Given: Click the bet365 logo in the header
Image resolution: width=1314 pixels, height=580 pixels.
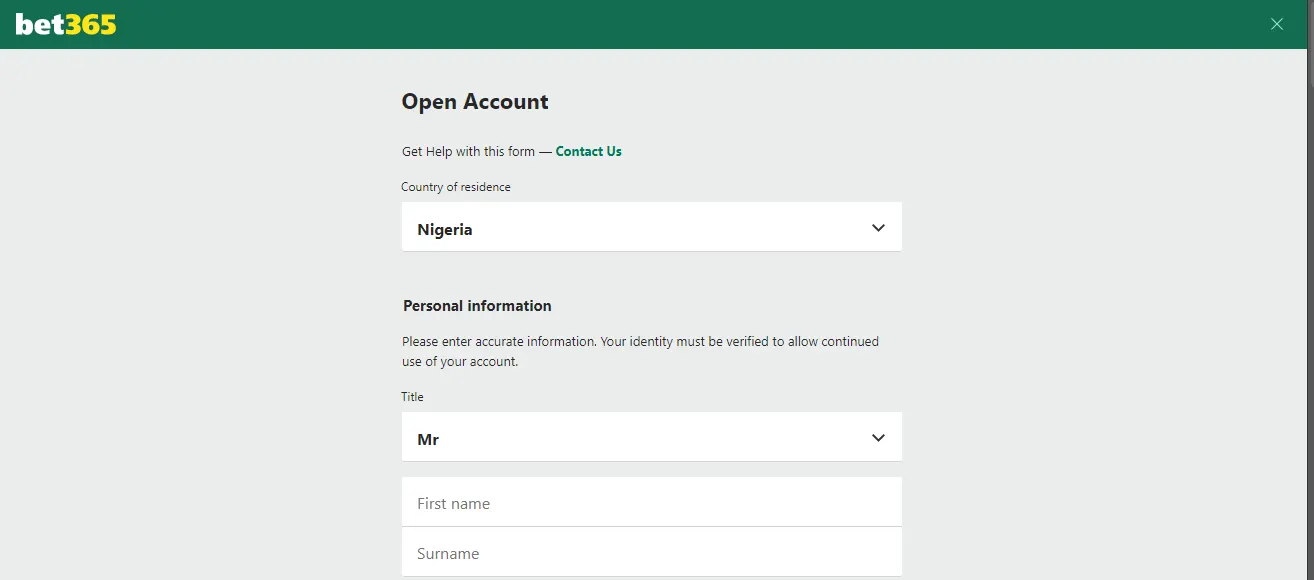Looking at the screenshot, I should point(64,24).
